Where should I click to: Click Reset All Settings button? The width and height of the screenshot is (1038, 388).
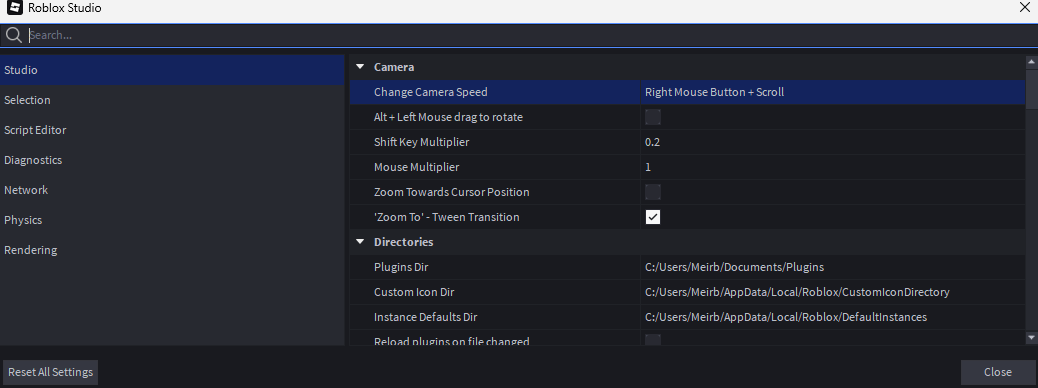(x=50, y=372)
